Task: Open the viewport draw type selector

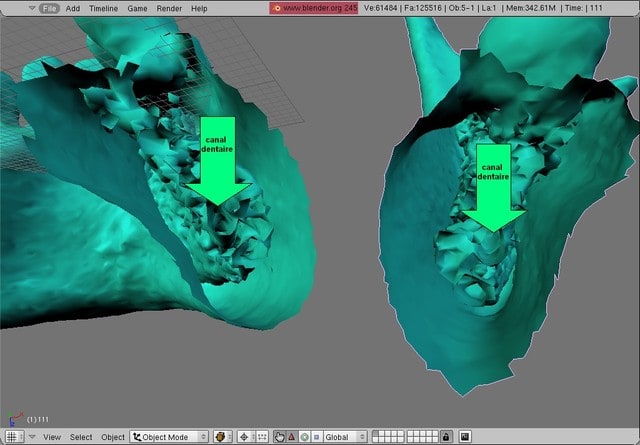Action: click(223, 437)
